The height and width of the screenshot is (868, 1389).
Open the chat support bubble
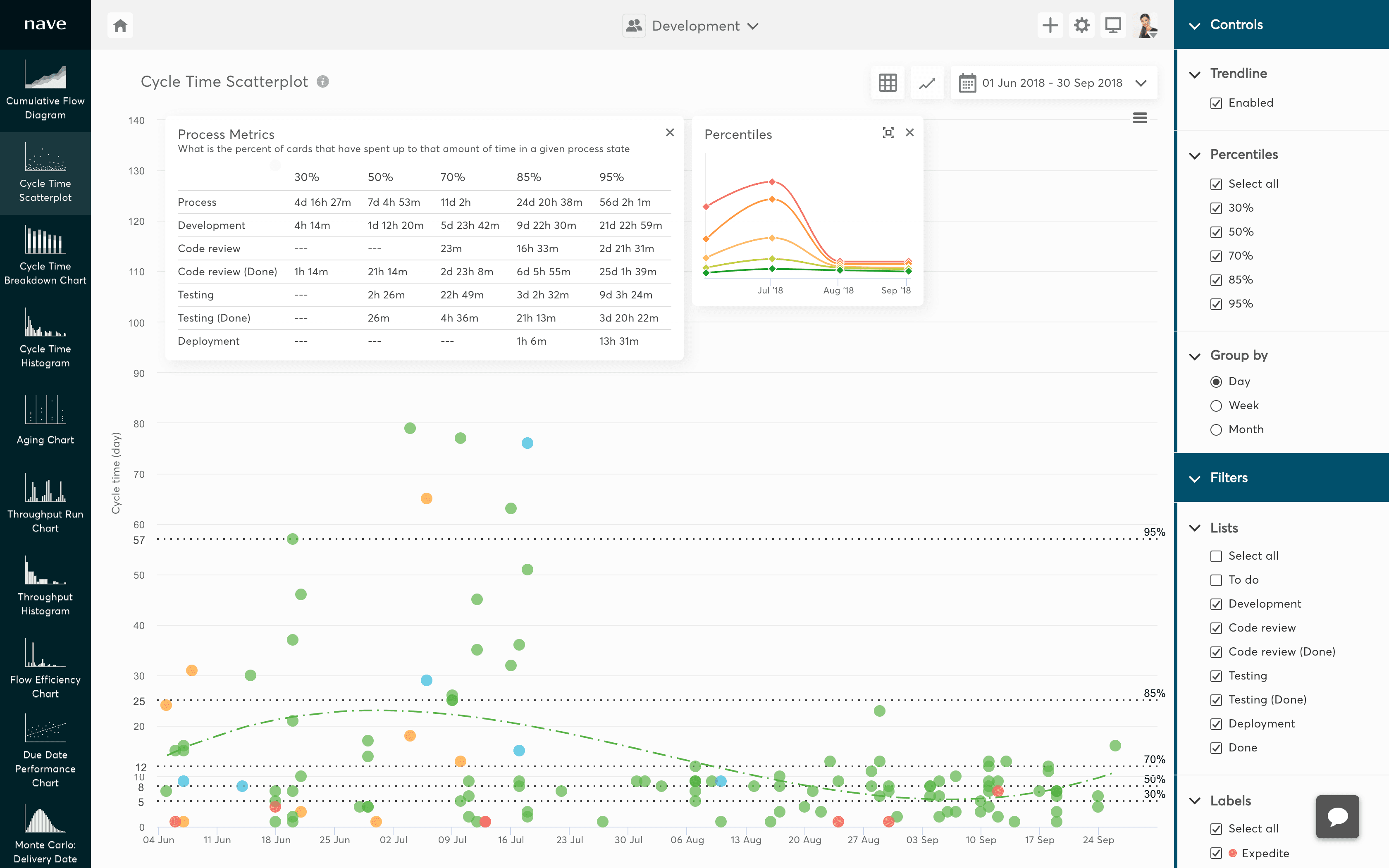tap(1337, 816)
